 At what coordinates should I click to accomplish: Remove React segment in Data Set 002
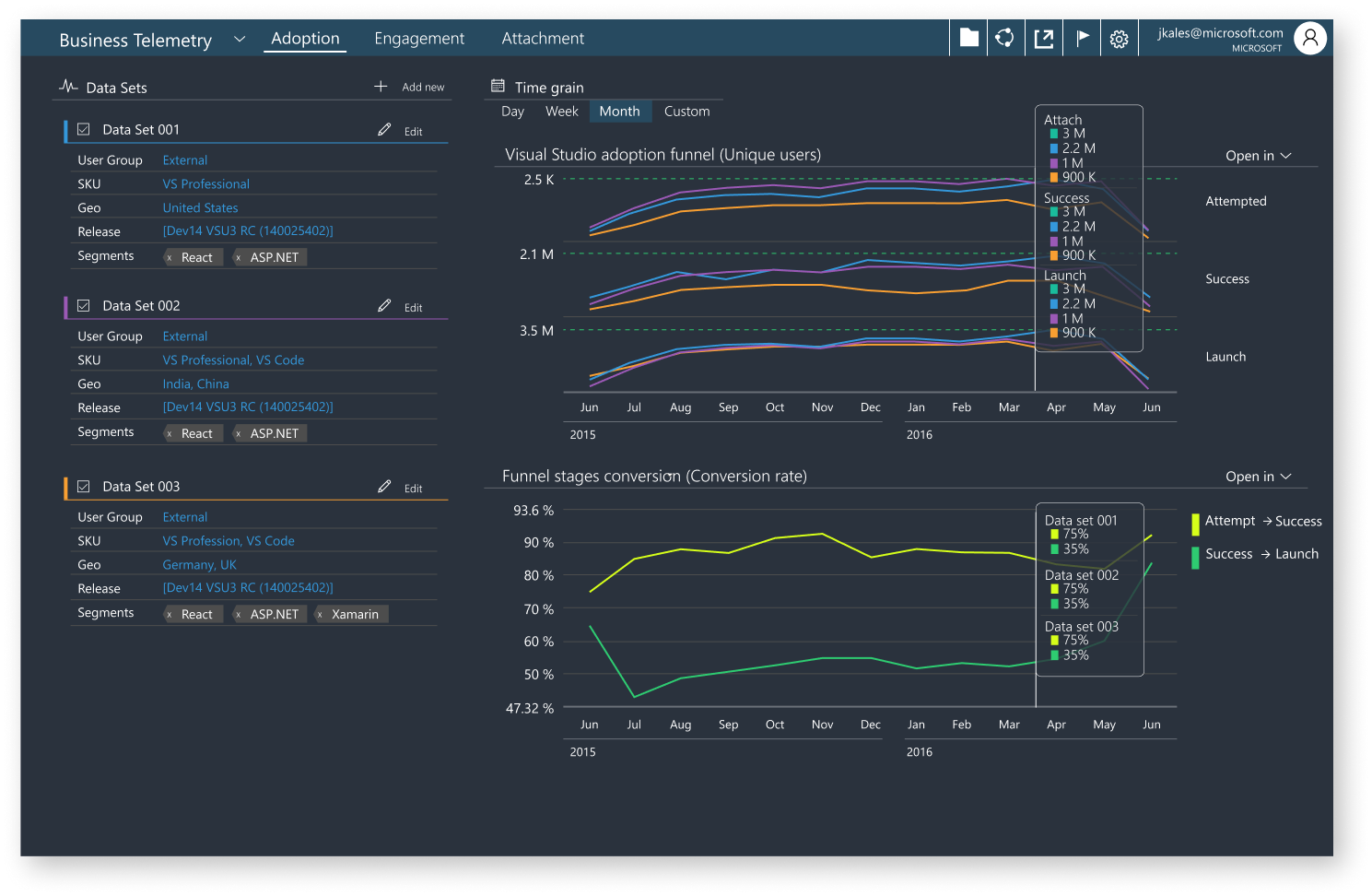click(170, 434)
